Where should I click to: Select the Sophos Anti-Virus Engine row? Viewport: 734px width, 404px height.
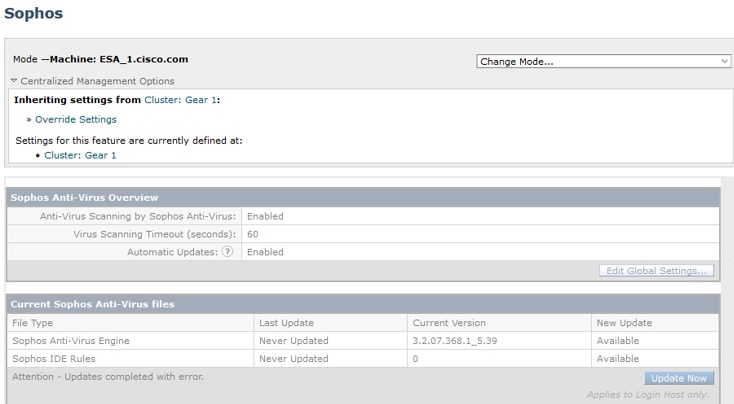[x=70, y=341]
